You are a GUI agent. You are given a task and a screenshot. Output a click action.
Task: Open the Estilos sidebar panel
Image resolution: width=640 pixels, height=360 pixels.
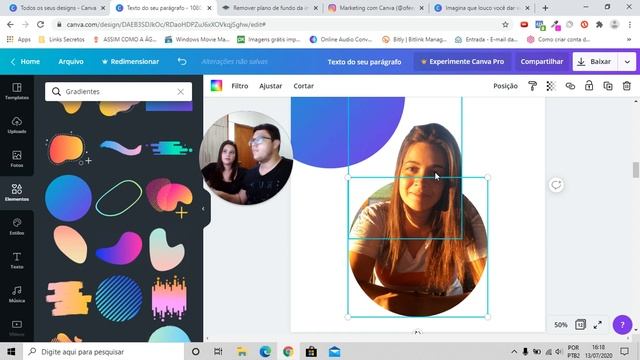pos(17,227)
